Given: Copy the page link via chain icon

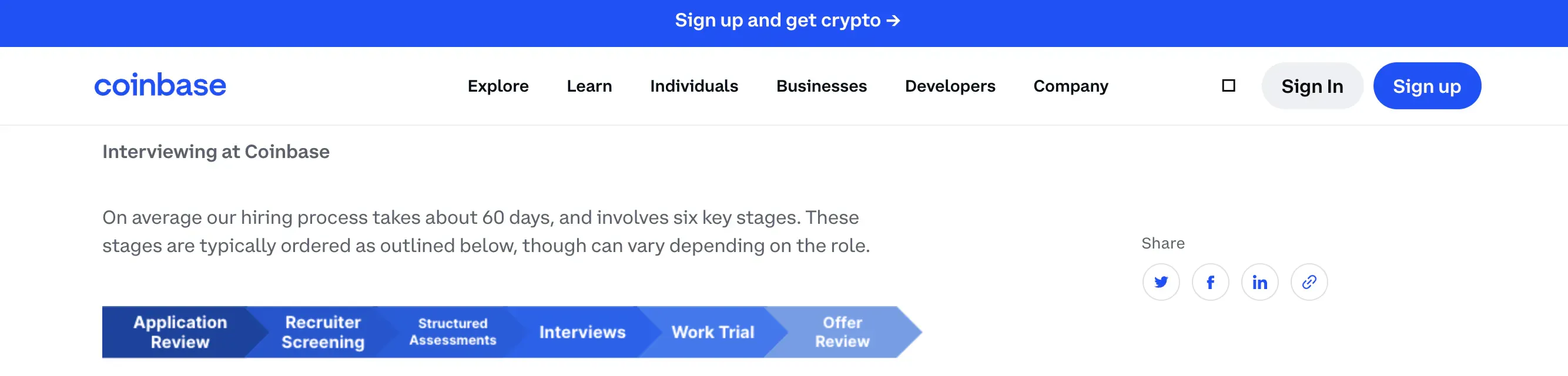Looking at the screenshot, I should click(x=1309, y=281).
